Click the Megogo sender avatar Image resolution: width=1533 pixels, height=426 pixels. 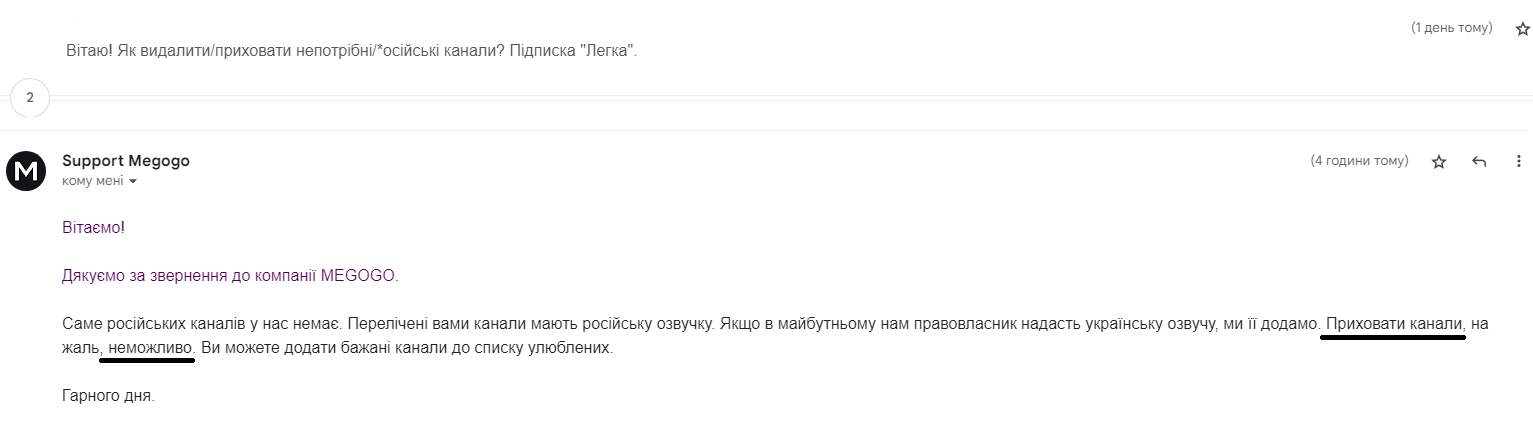(x=25, y=170)
